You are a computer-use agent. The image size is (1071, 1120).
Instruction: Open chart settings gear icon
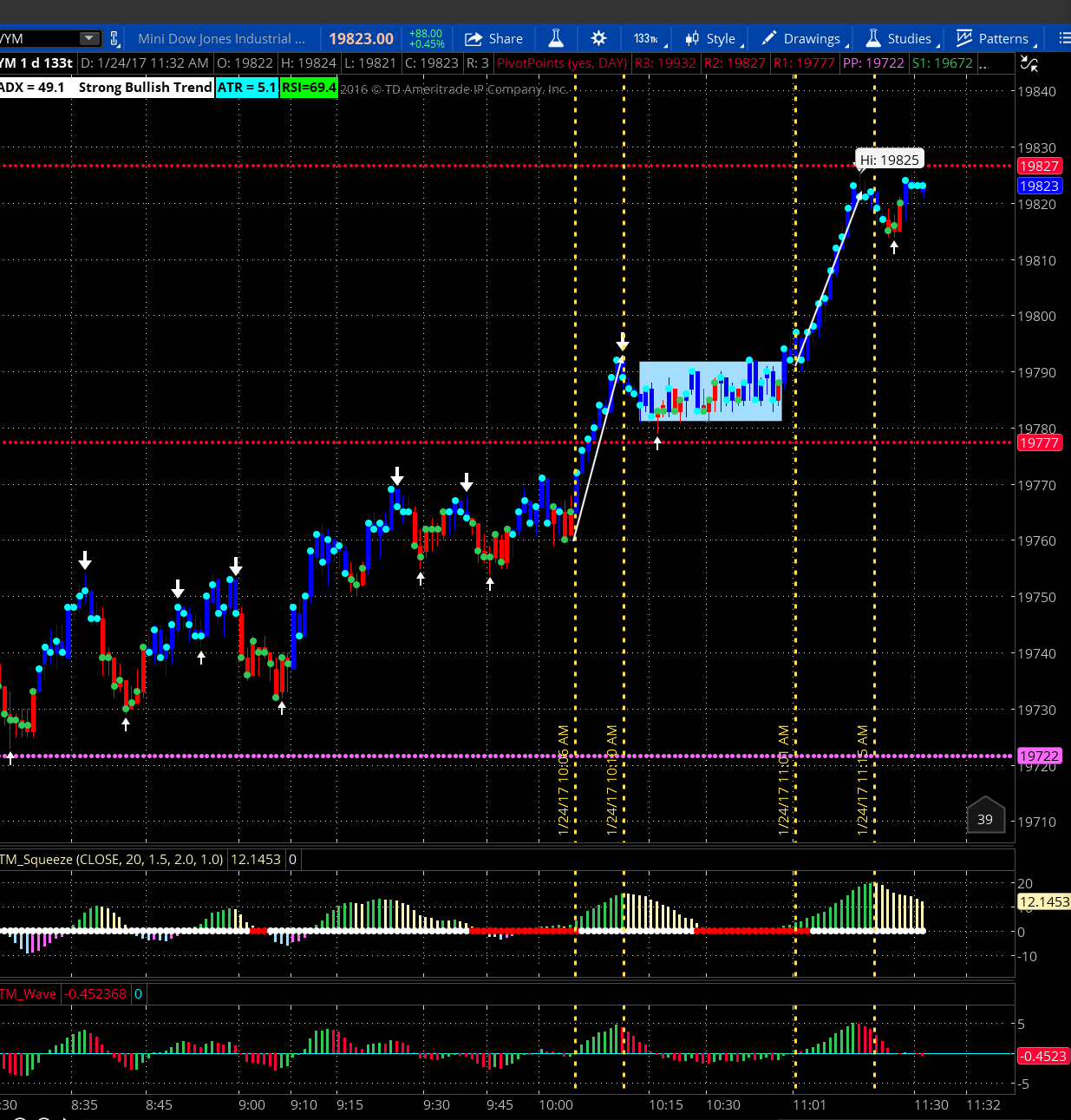coord(598,38)
